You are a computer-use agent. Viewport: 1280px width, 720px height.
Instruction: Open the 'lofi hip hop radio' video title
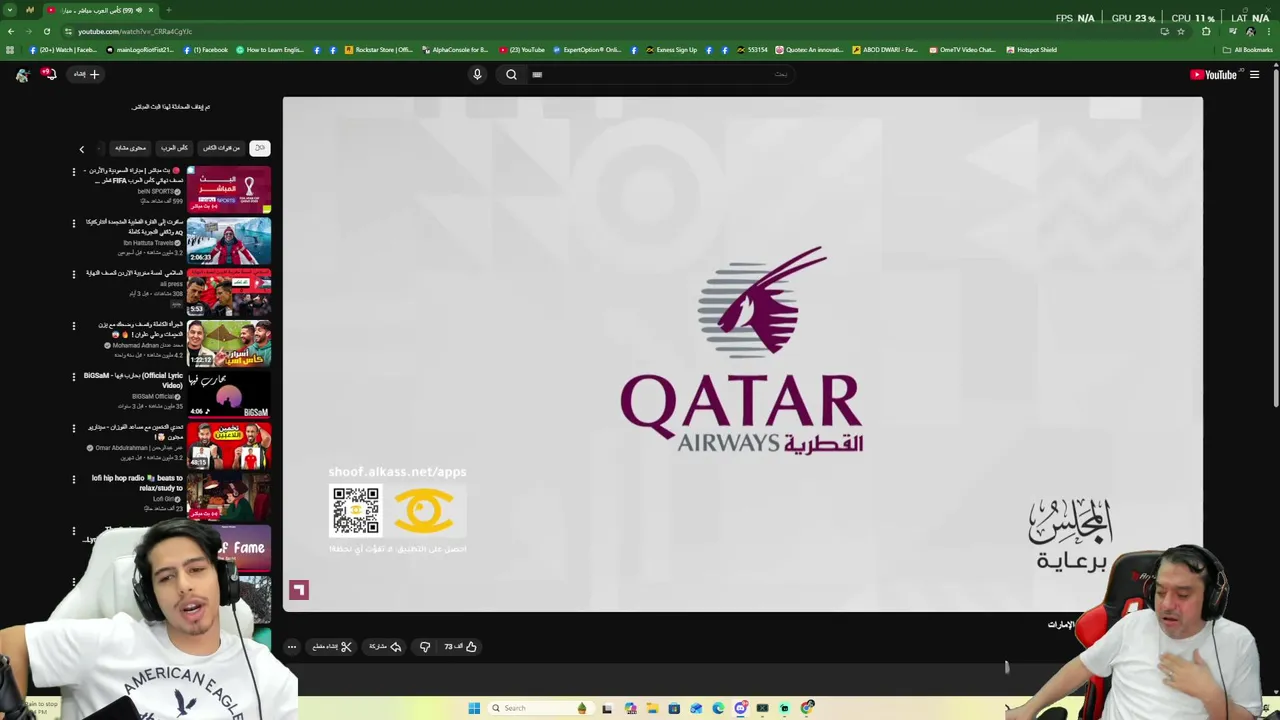pos(137,483)
